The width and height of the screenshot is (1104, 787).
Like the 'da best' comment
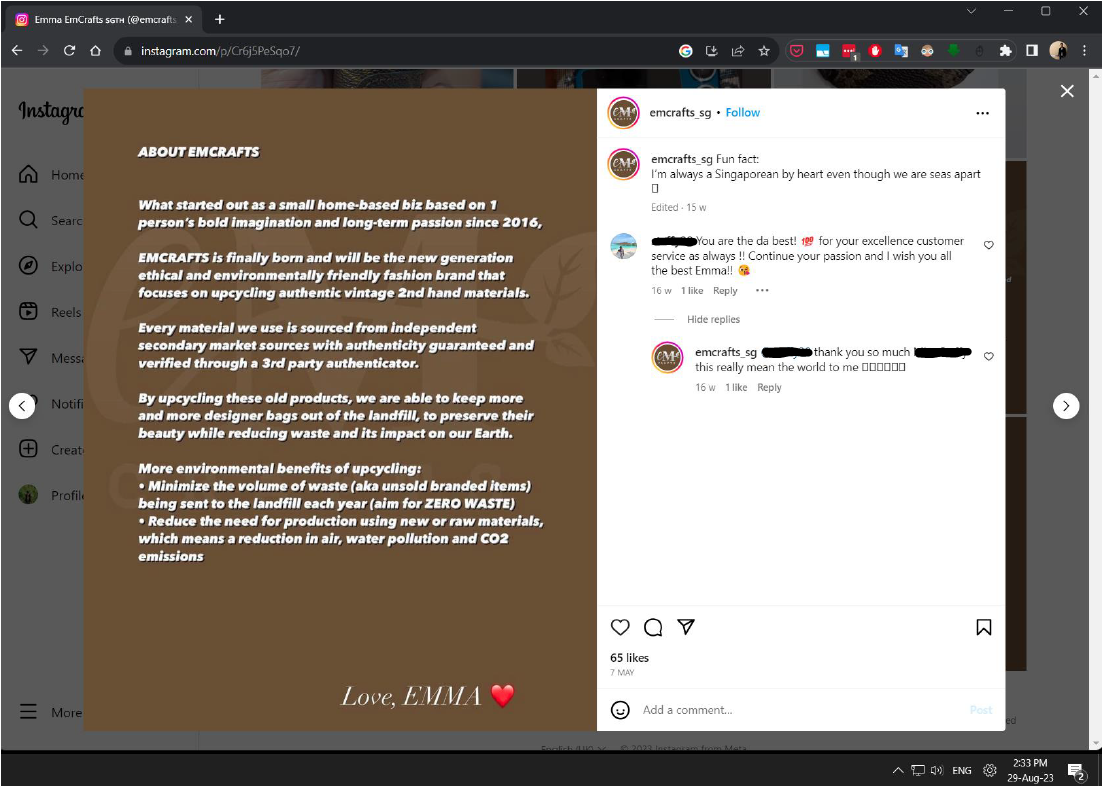[x=989, y=245]
